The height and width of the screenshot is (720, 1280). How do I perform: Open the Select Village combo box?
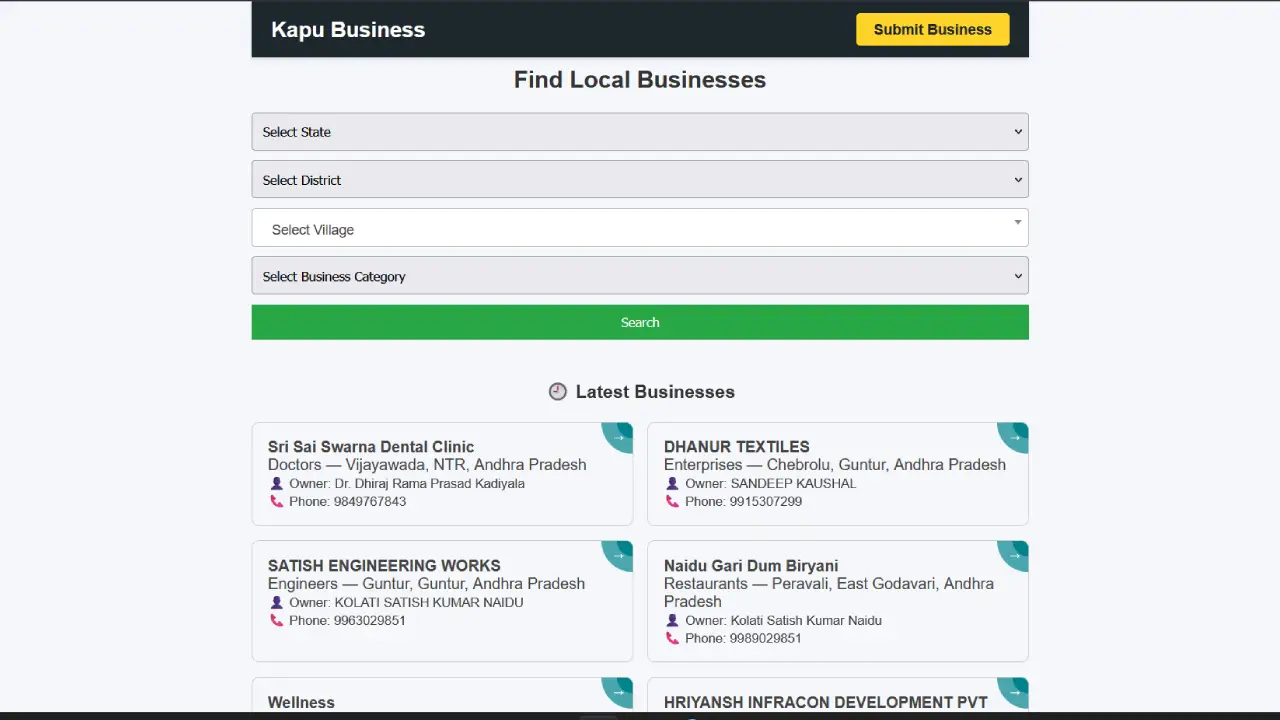coord(640,229)
